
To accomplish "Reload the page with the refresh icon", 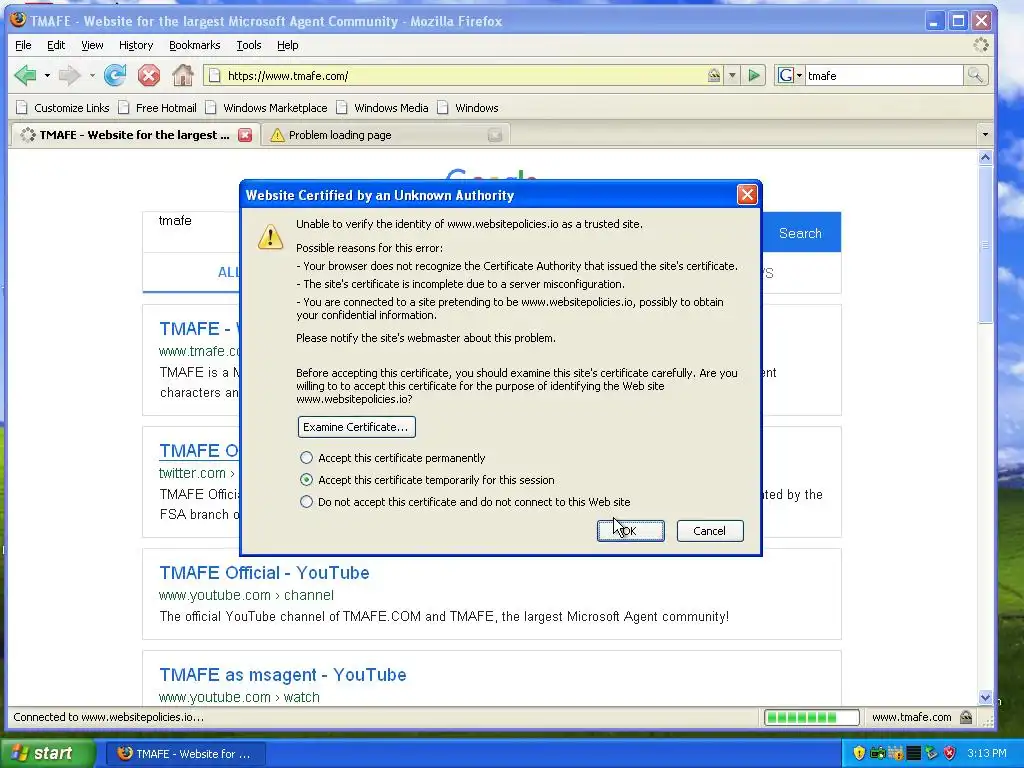I will (115, 76).
